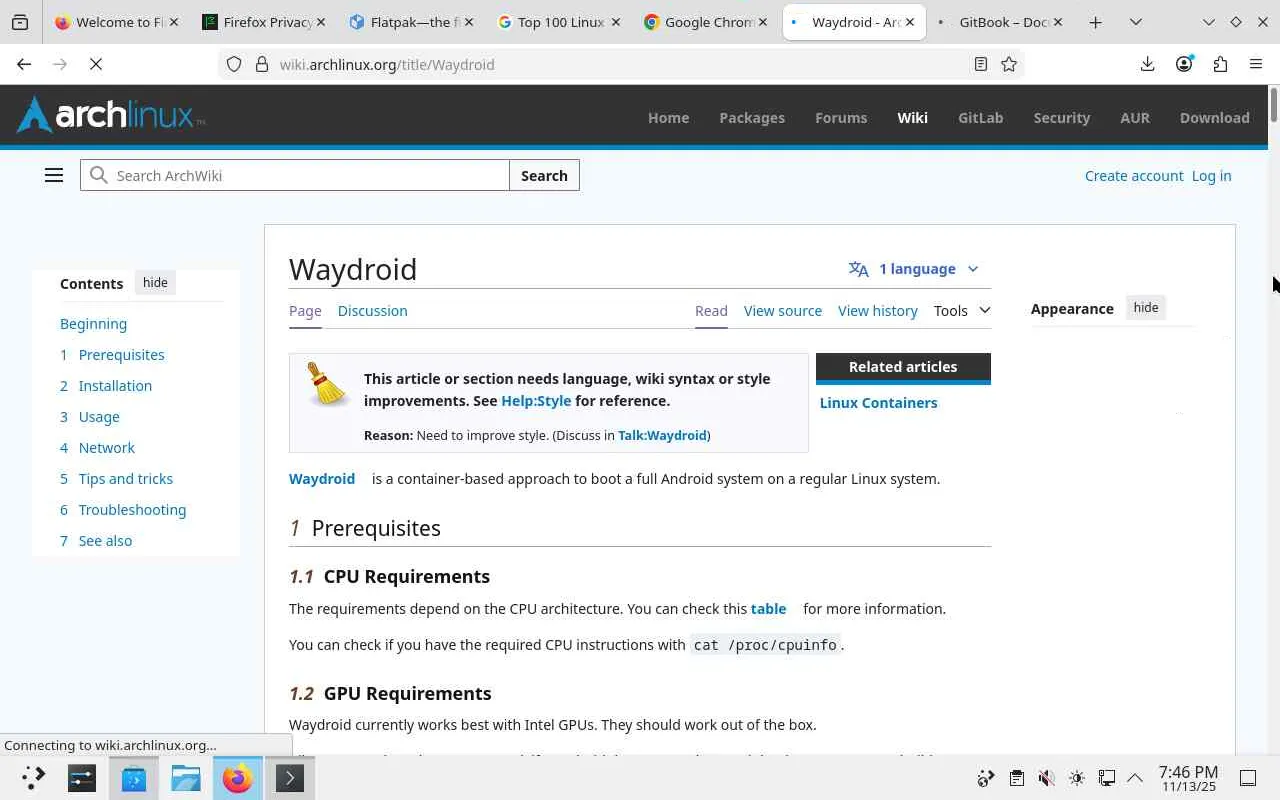
Task: Open Forums in the Arch navigation
Action: click(x=841, y=118)
